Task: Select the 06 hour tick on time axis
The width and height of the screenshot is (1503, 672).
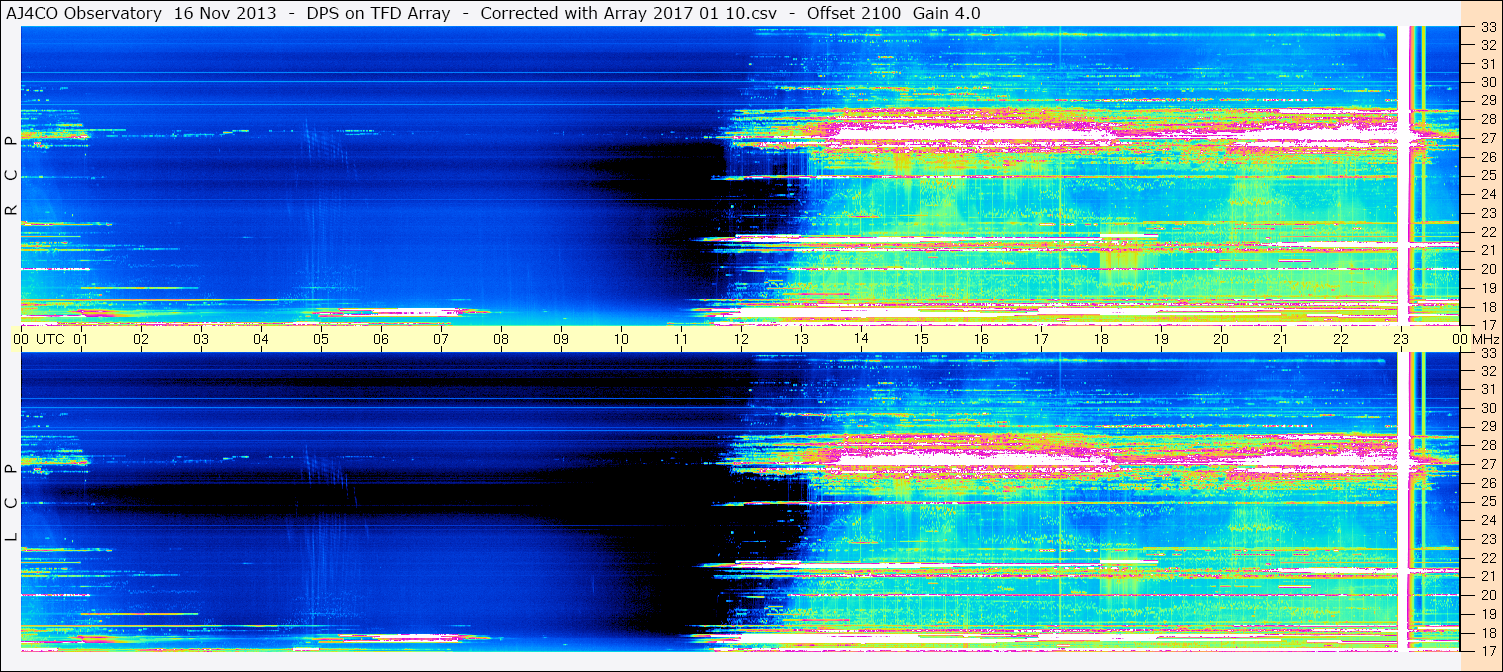Action: (x=381, y=339)
